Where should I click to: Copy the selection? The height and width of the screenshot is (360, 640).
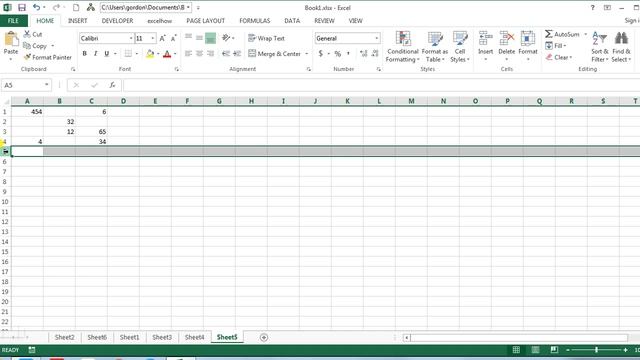(35, 46)
